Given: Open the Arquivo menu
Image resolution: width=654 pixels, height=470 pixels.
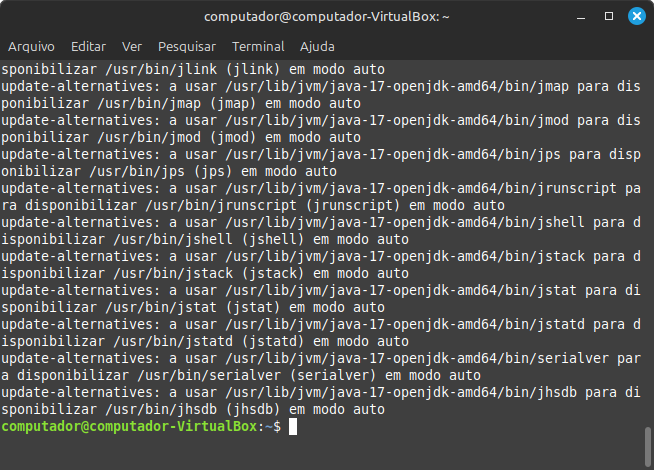Looking at the screenshot, I should pos(31,47).
